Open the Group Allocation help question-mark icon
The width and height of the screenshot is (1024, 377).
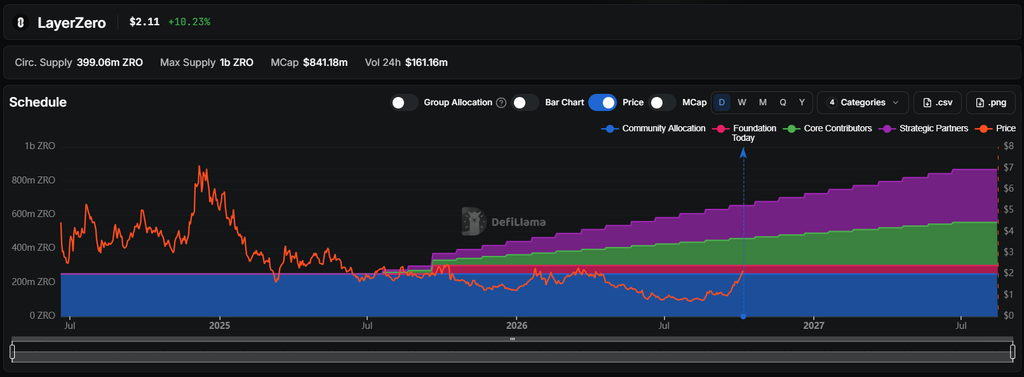501,103
